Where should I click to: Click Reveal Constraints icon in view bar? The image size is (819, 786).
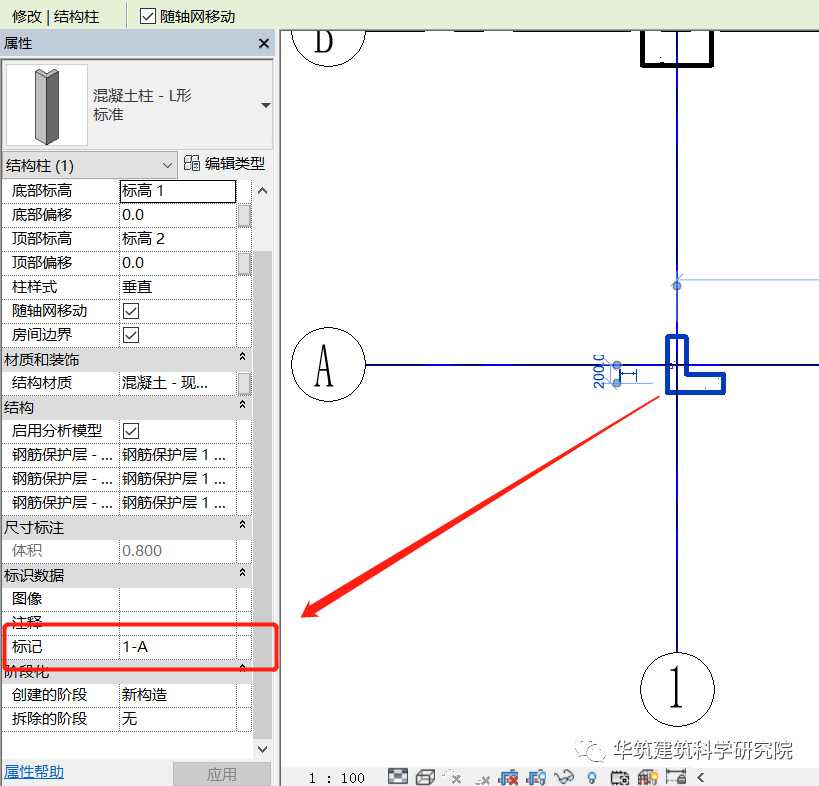pyautogui.click(x=675, y=777)
